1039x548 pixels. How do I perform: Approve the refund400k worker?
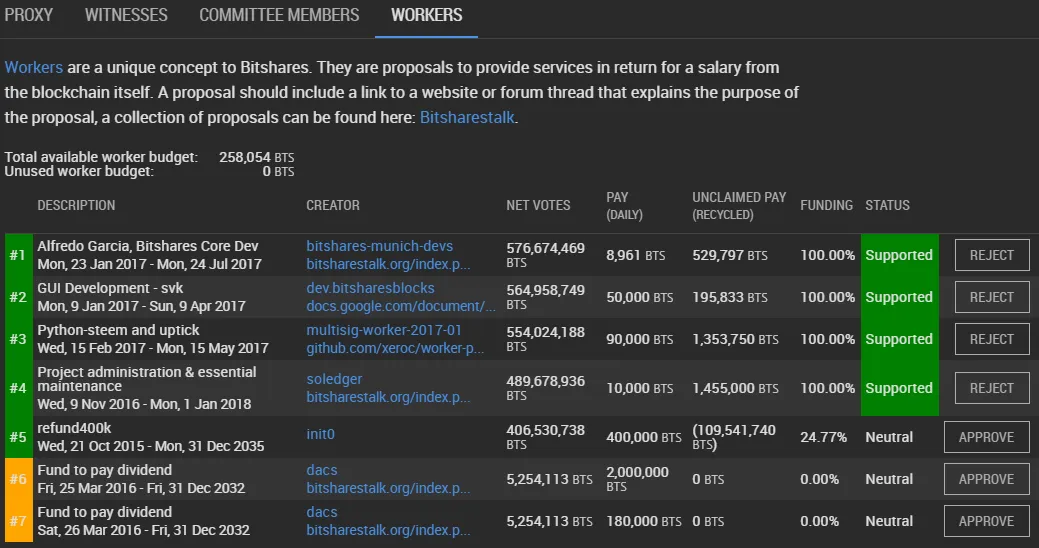[x=987, y=437]
